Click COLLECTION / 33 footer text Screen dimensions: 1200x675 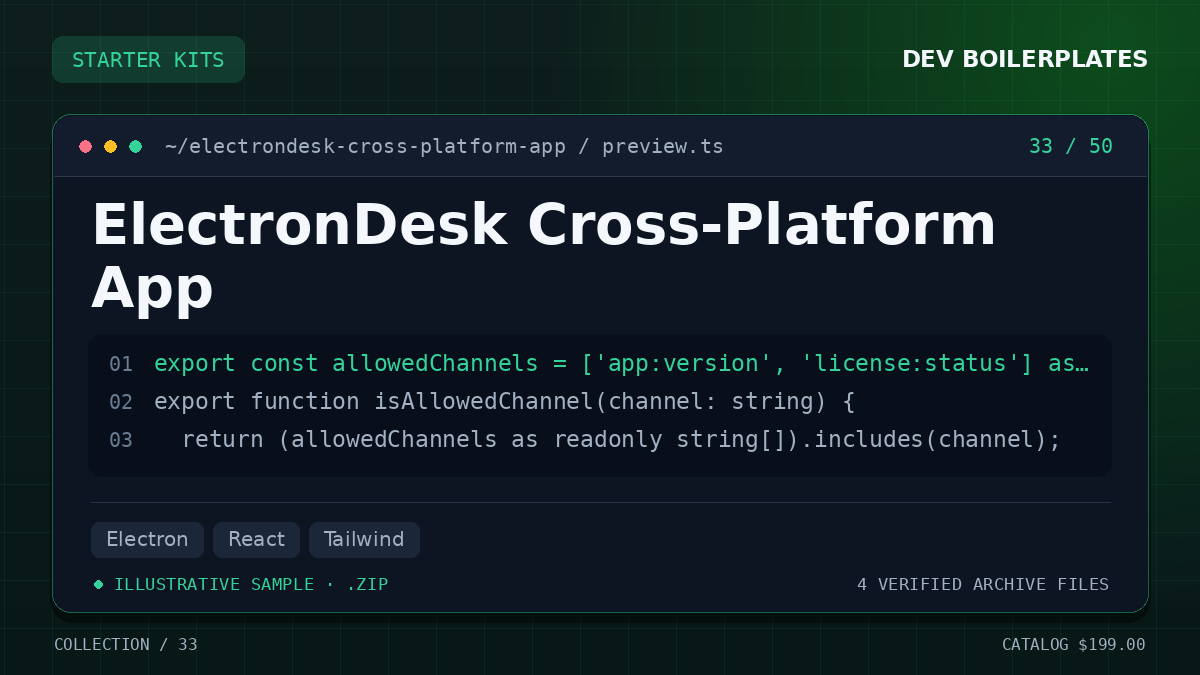(126, 645)
